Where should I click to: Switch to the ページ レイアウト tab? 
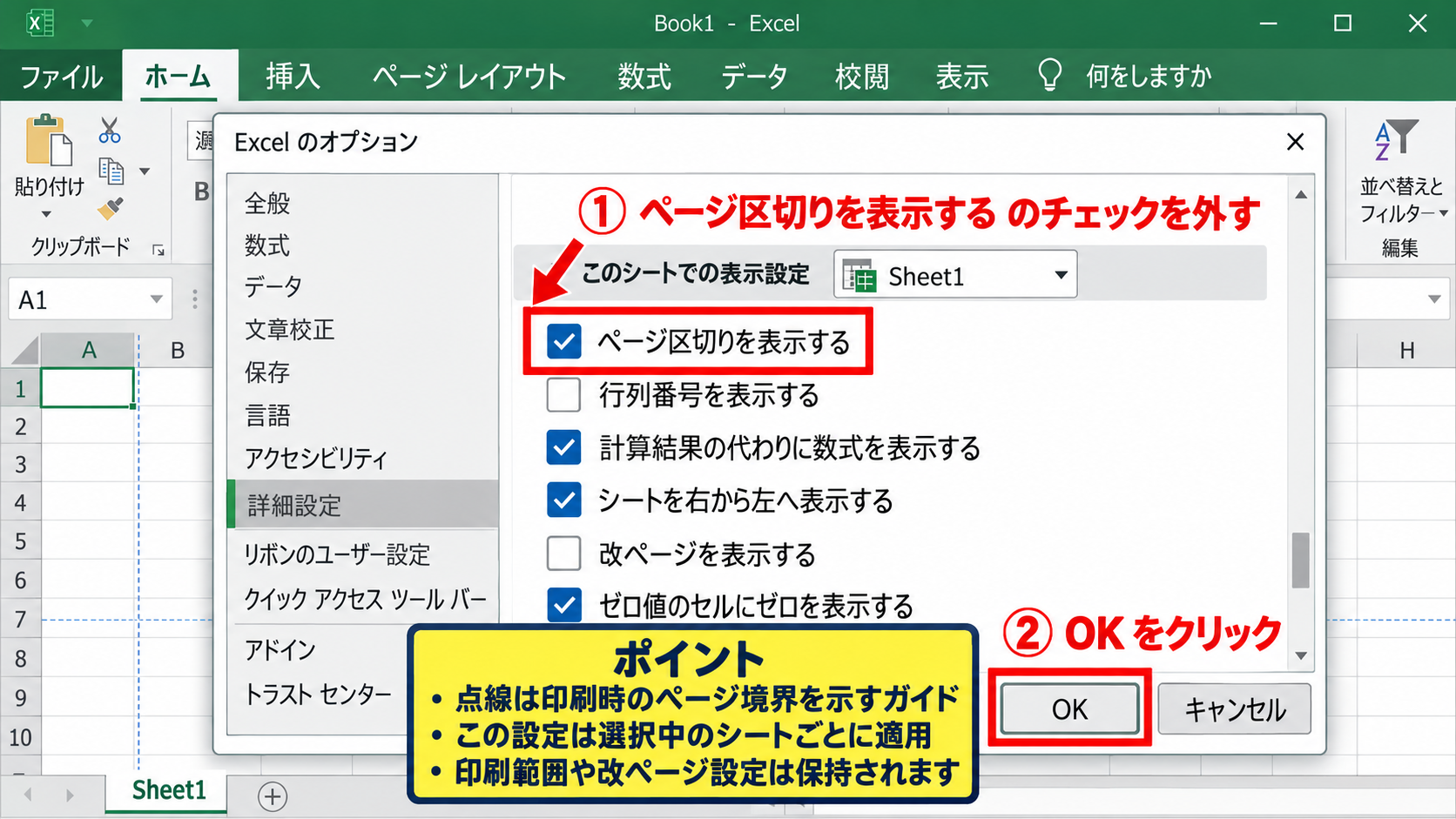coord(469,77)
